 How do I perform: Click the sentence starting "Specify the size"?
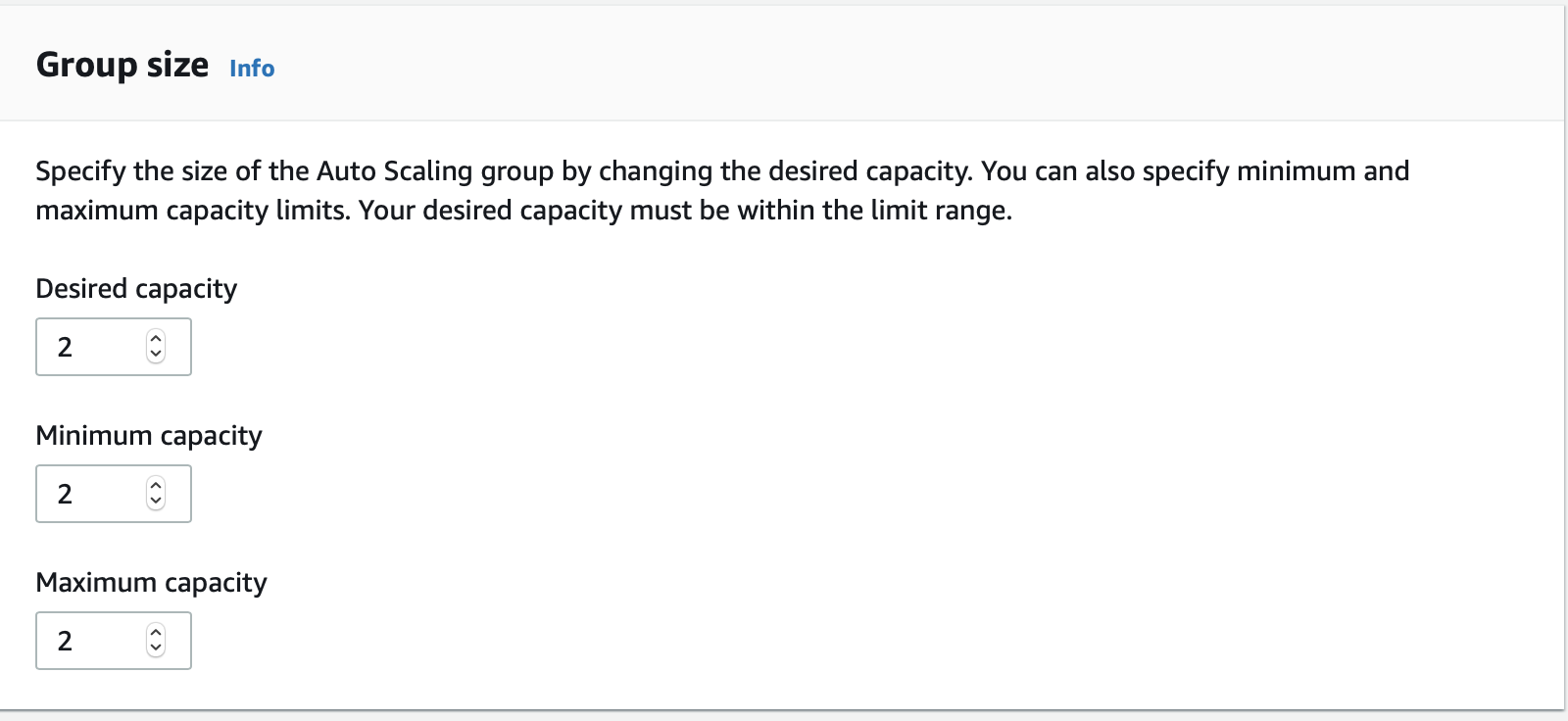coord(490,171)
